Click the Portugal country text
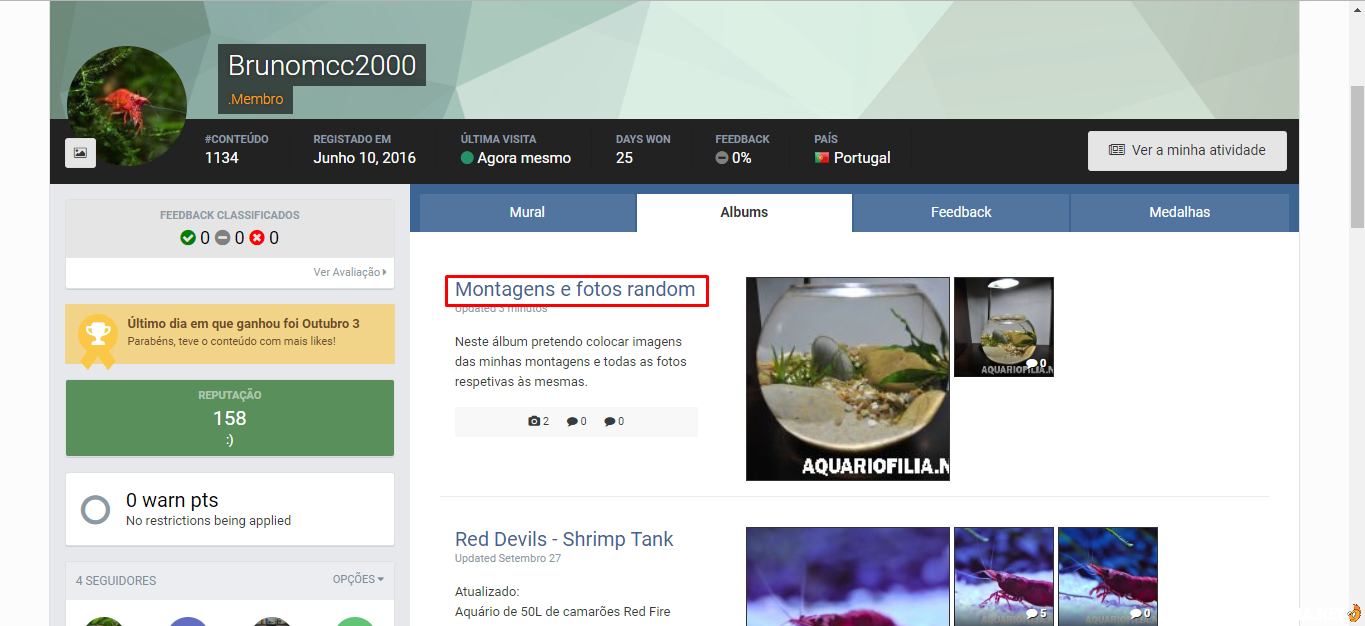The image size is (1365, 626). click(x=862, y=158)
